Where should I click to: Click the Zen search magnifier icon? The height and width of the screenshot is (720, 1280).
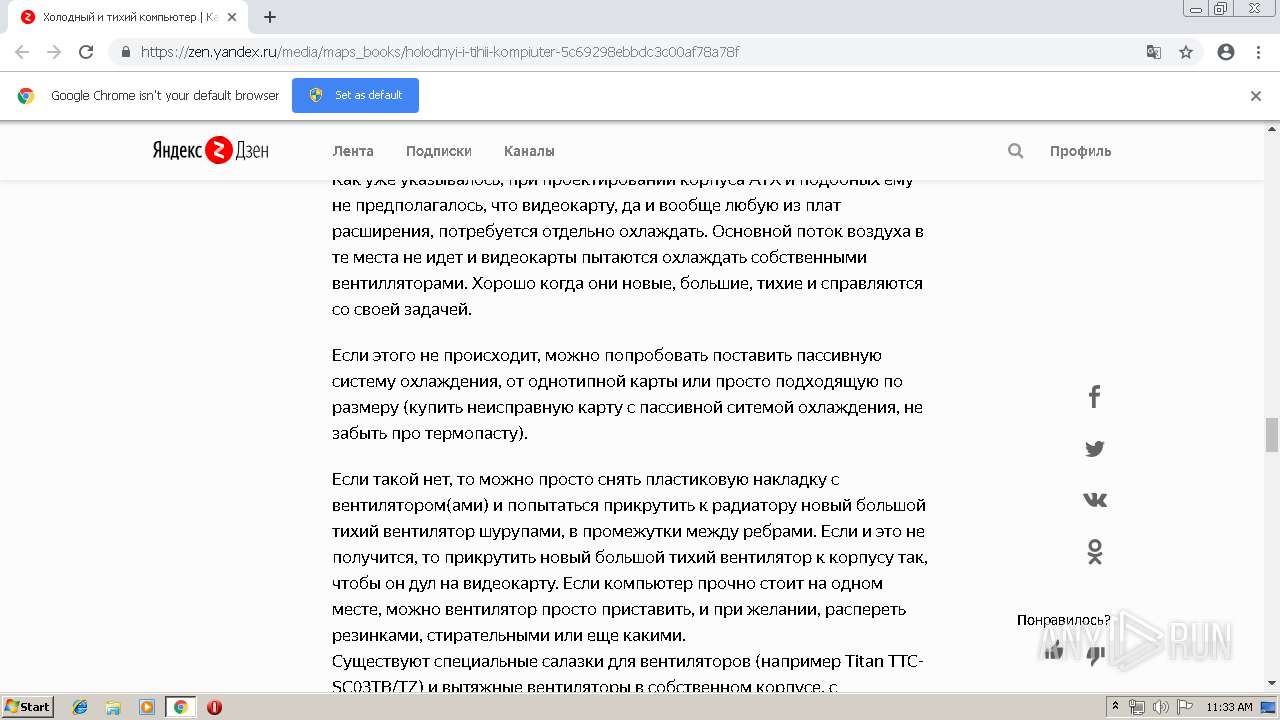point(1016,151)
